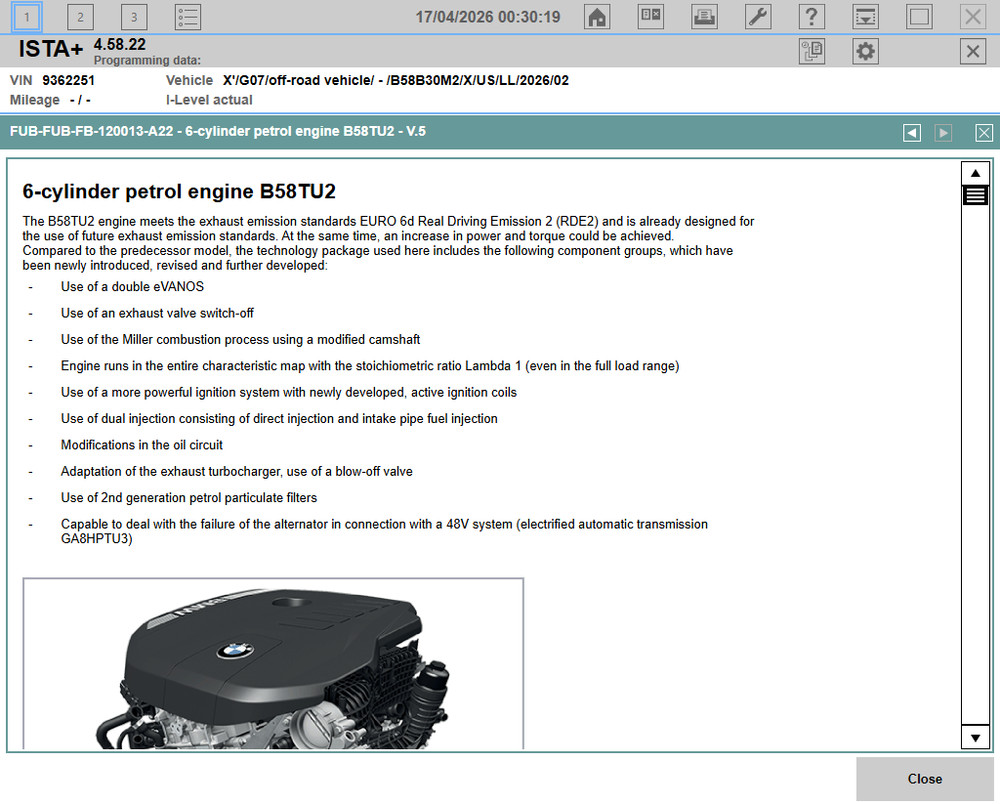Open the ISTA home screen icon

pos(597,16)
